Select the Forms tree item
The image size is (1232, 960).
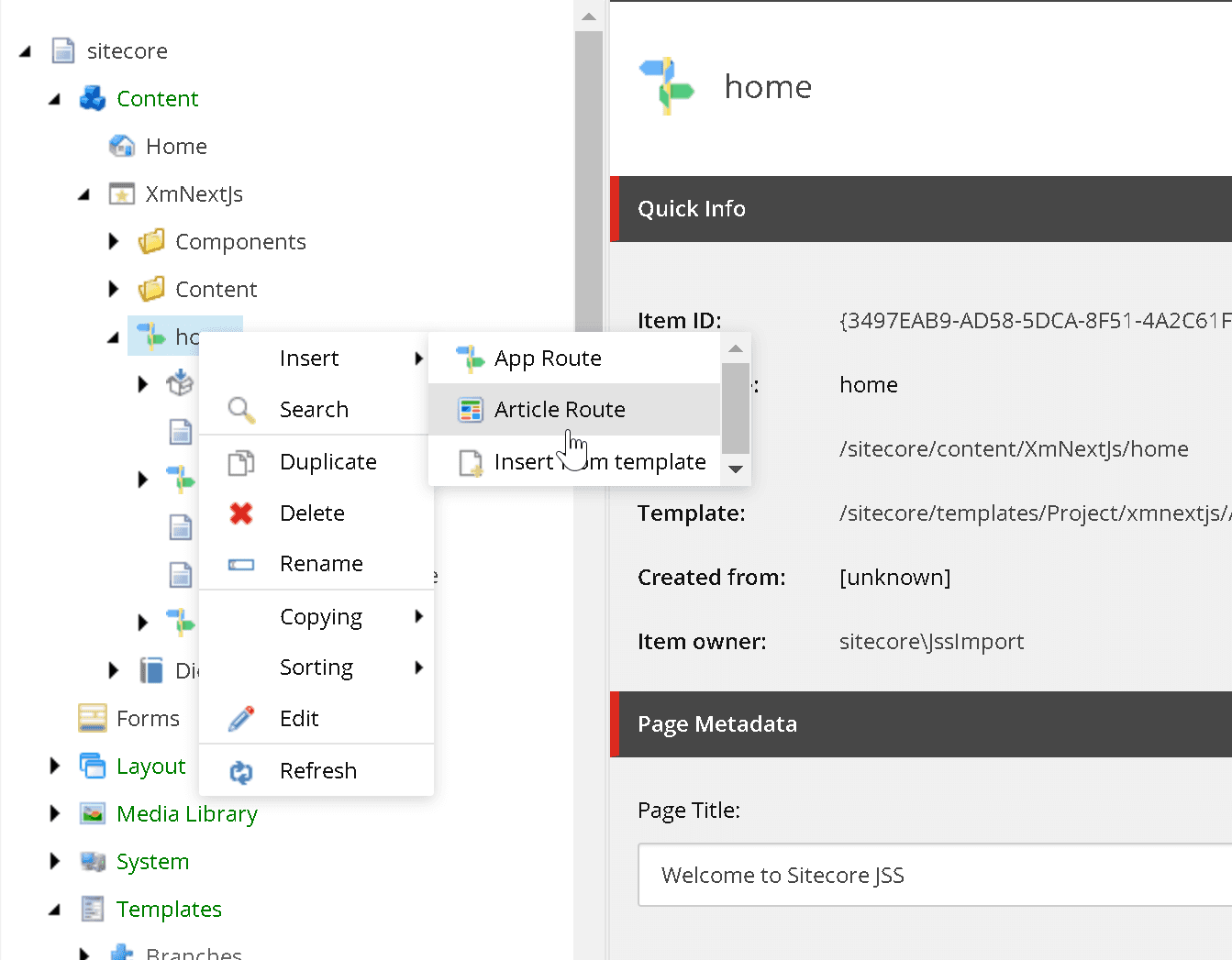coord(148,718)
